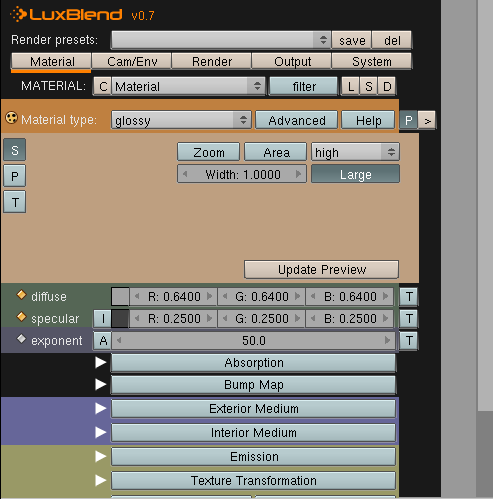Click the I button beside specular
The height and width of the screenshot is (499, 493).
pos(103,319)
